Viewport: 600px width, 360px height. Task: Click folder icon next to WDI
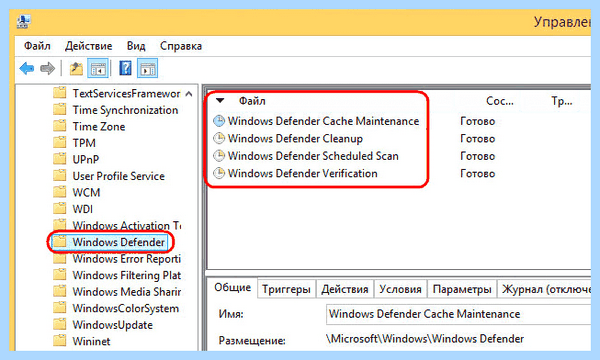click(60, 209)
